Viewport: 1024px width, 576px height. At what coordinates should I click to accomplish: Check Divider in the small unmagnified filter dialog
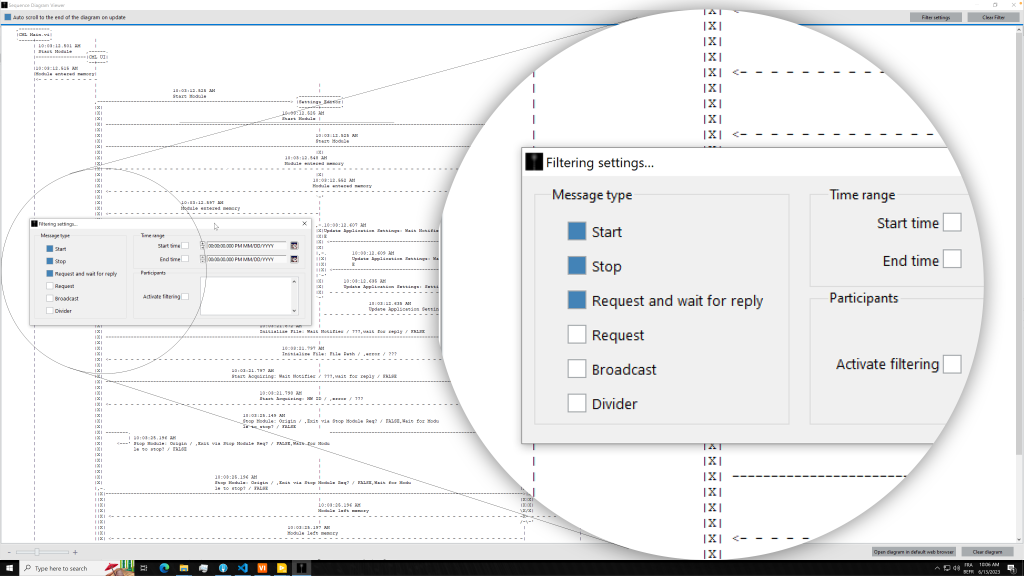[x=50, y=311]
